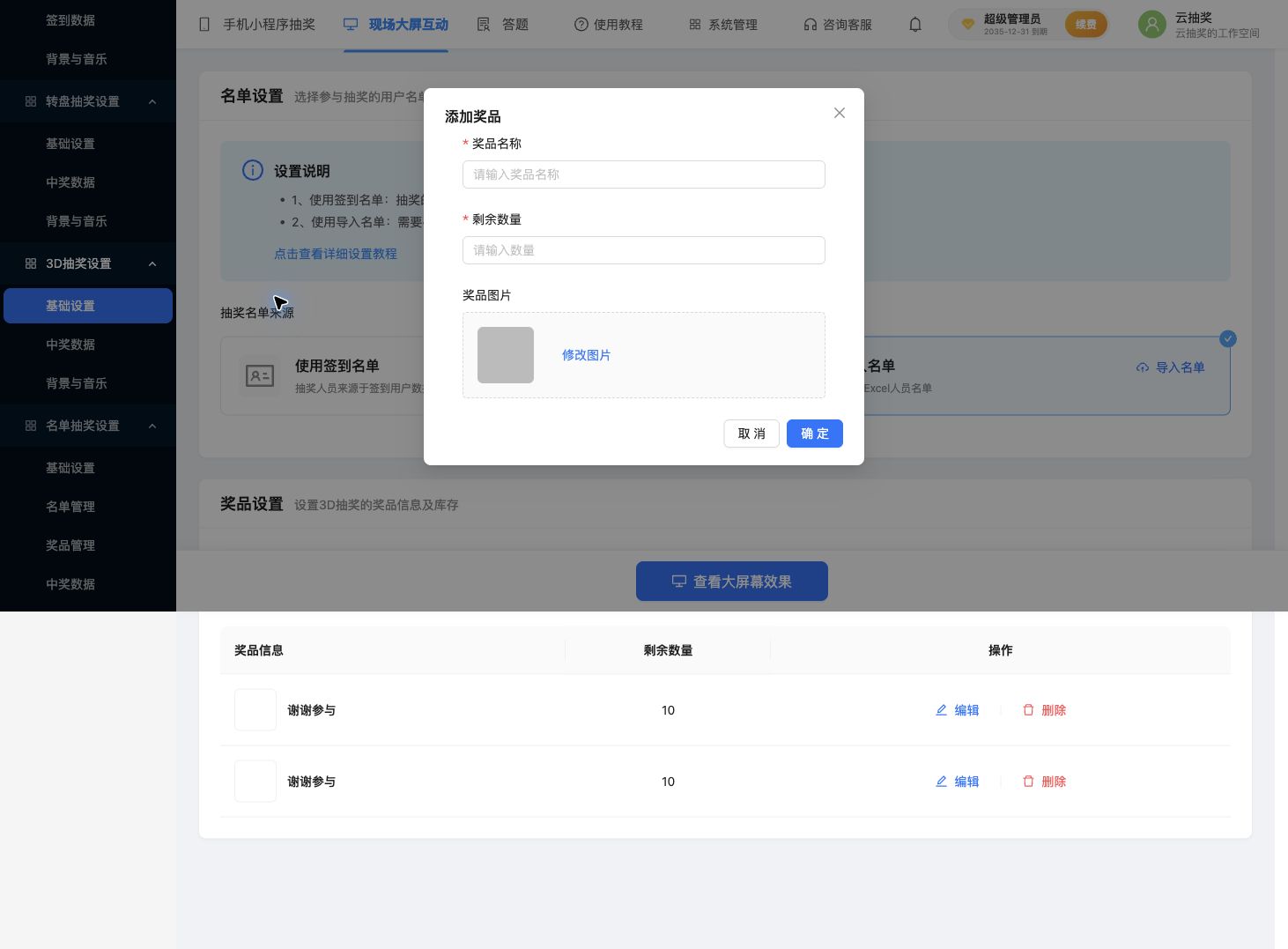
Task: Click prize thumbnail in second 谢谢参与 row
Action: pyautogui.click(x=255, y=782)
